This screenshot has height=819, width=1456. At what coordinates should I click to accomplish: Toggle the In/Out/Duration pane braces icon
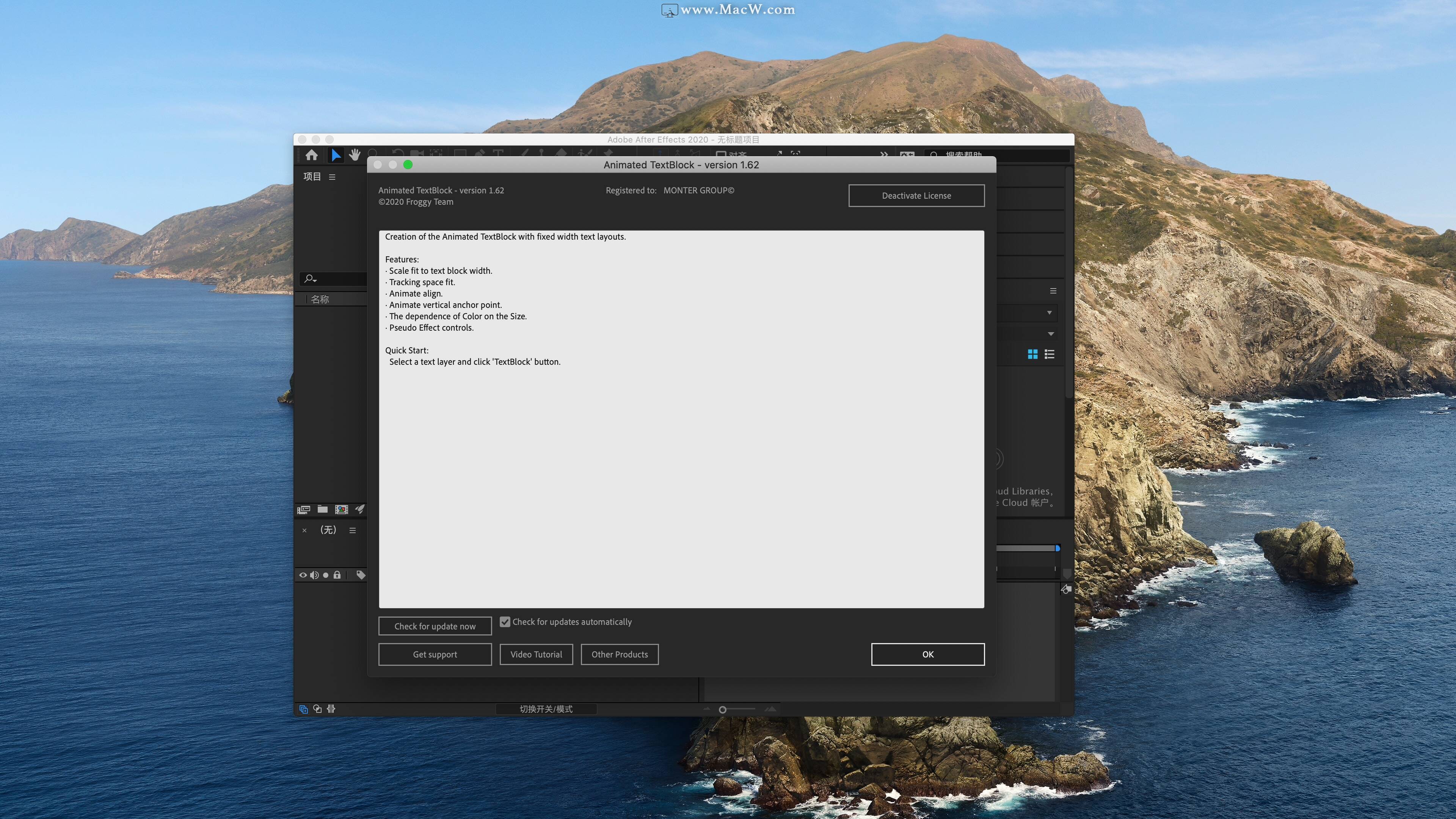coord(331,709)
